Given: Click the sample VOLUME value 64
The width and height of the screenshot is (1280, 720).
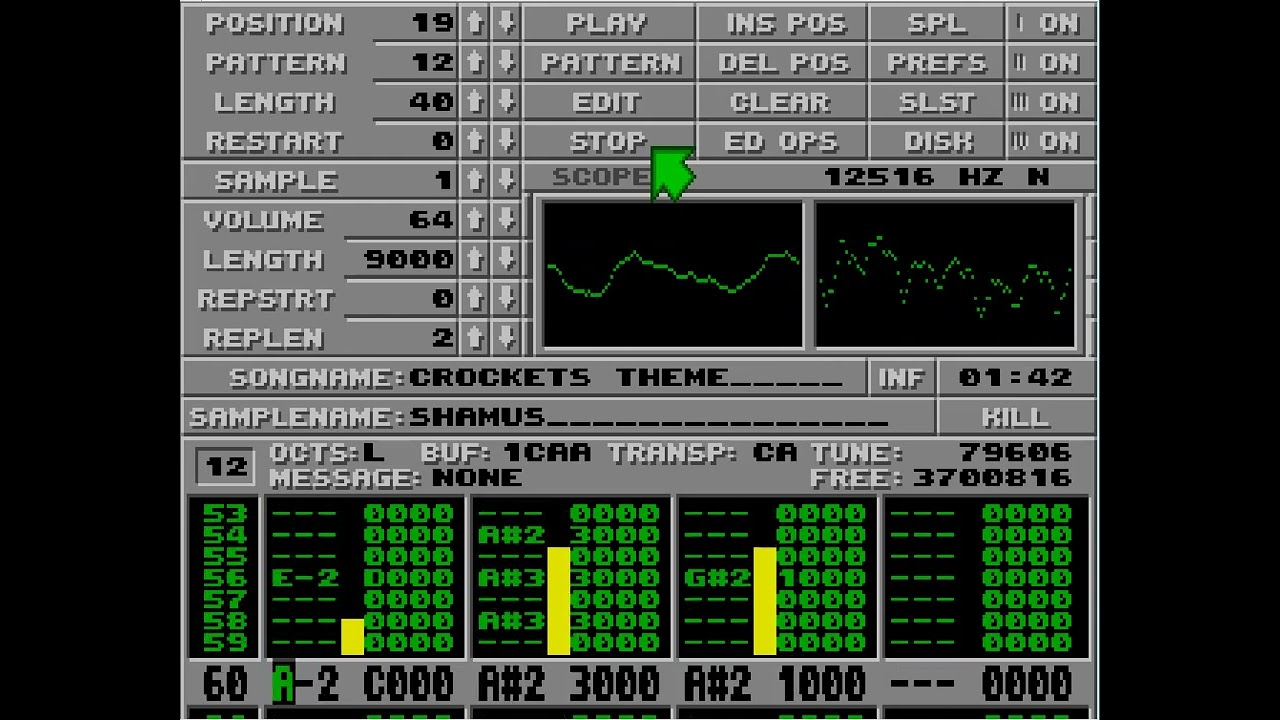Looking at the screenshot, I should click(x=432, y=220).
